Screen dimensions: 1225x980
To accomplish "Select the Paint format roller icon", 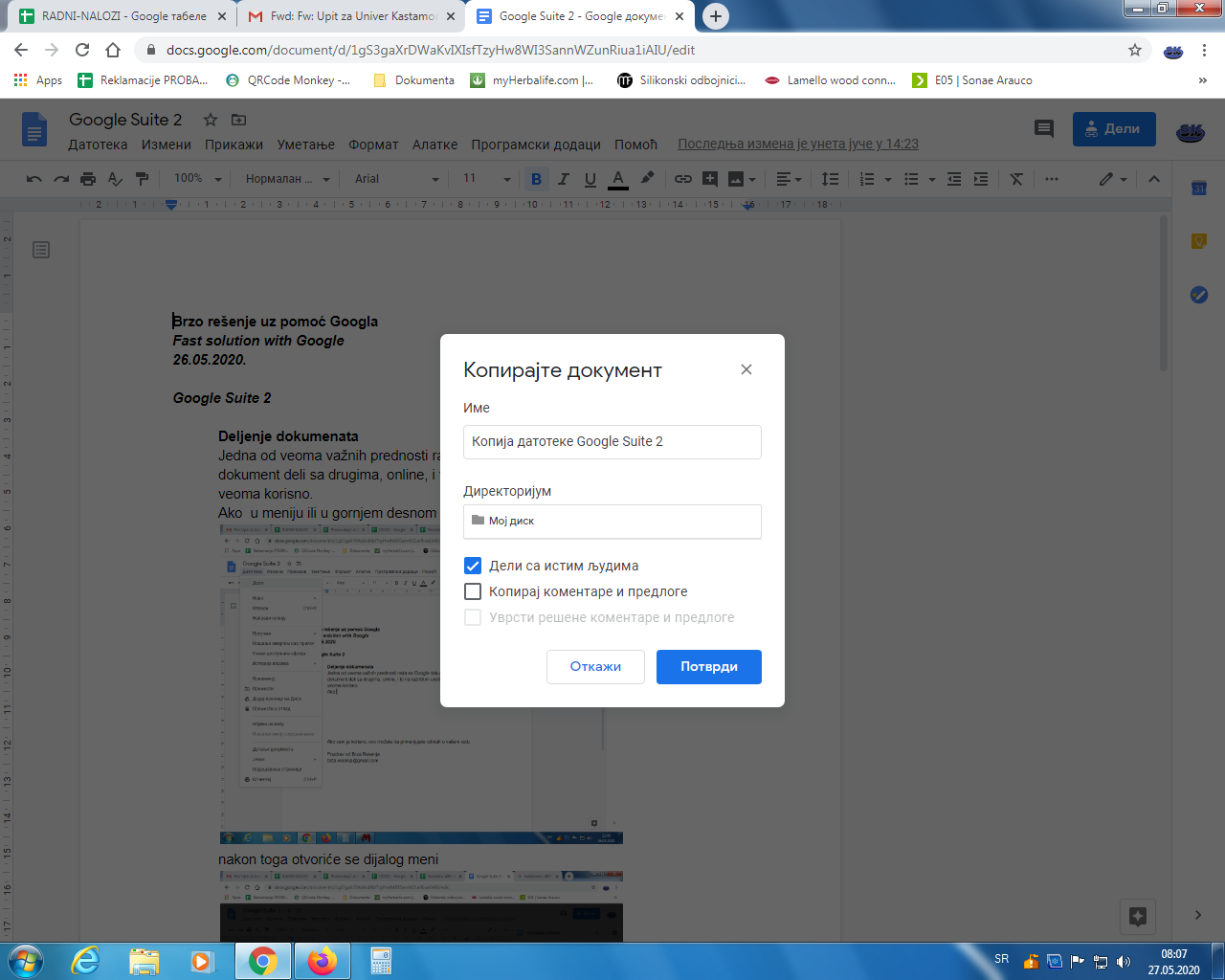I will pyautogui.click(x=142, y=179).
